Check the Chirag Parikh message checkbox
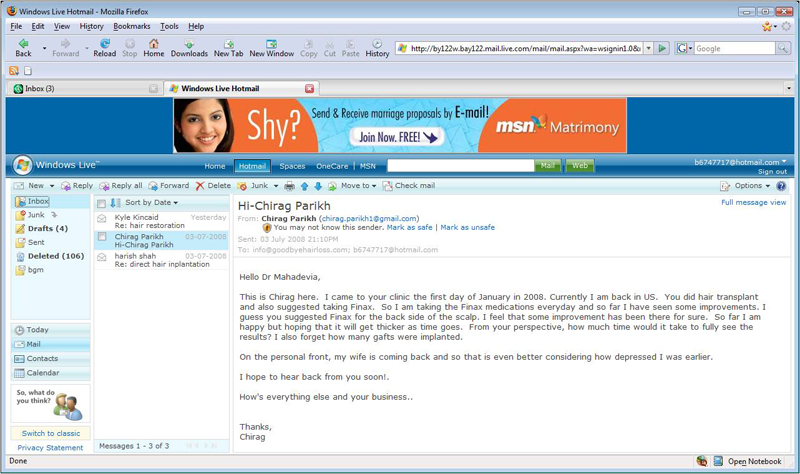The height and width of the screenshot is (474, 800). click(101, 237)
